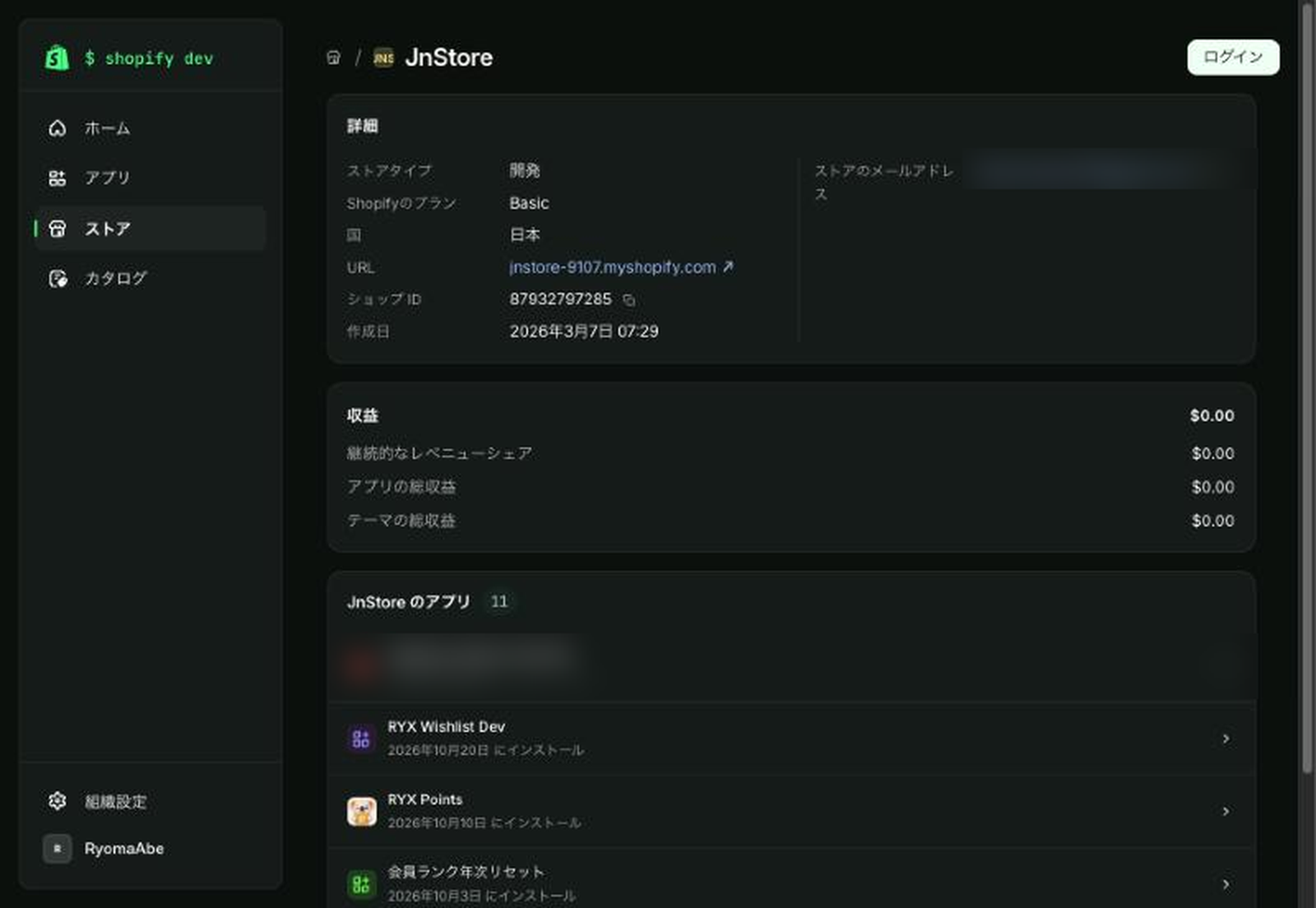Click the Shopify bag logo icon

pos(57,58)
